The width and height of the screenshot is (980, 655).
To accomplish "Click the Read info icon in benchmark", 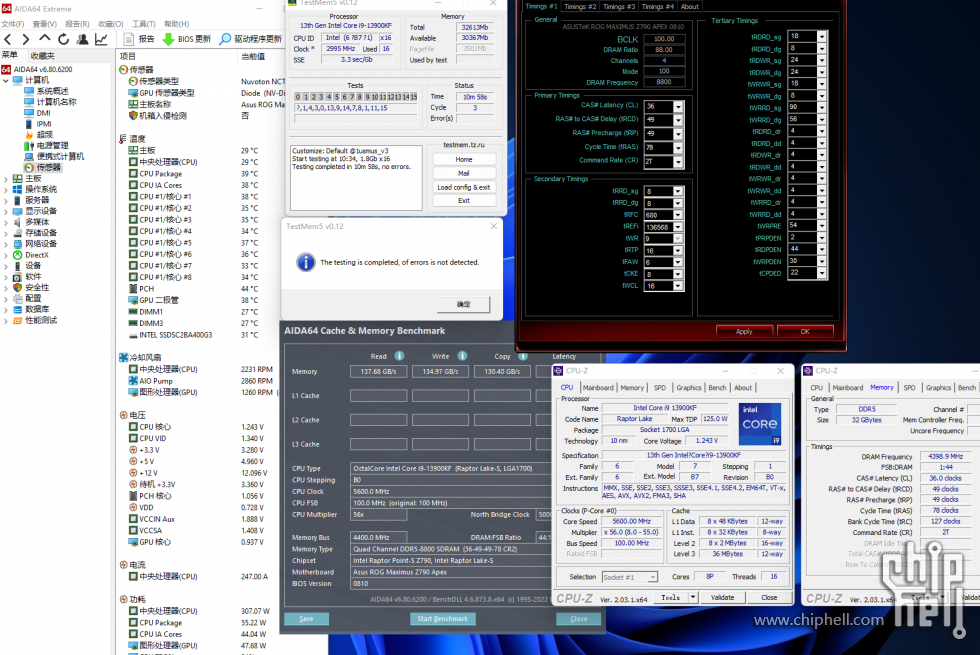I will point(399,356).
